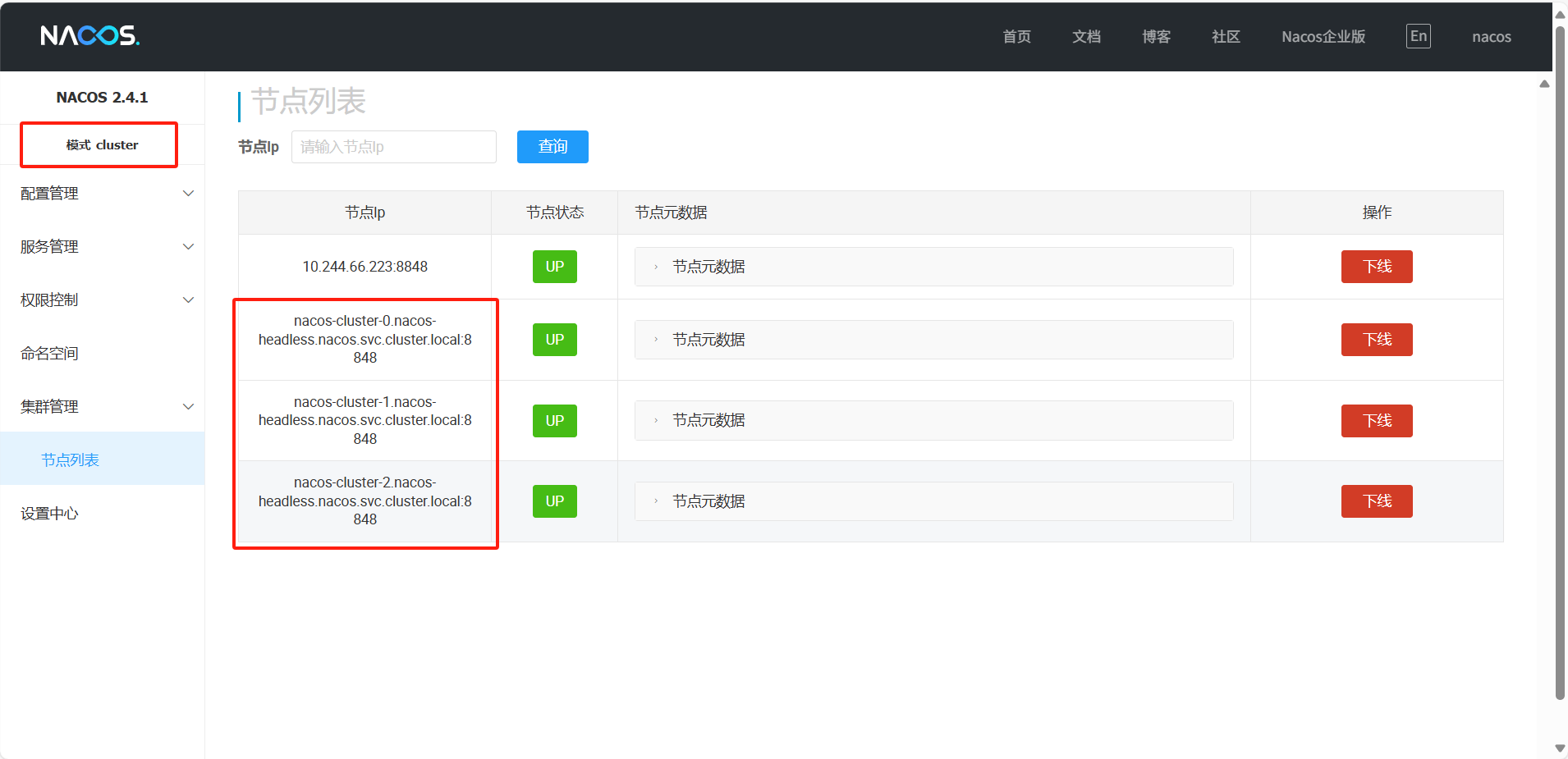Click the NACOS 2.4.1 version label
This screenshot has width=1568, height=759.
coord(103,98)
